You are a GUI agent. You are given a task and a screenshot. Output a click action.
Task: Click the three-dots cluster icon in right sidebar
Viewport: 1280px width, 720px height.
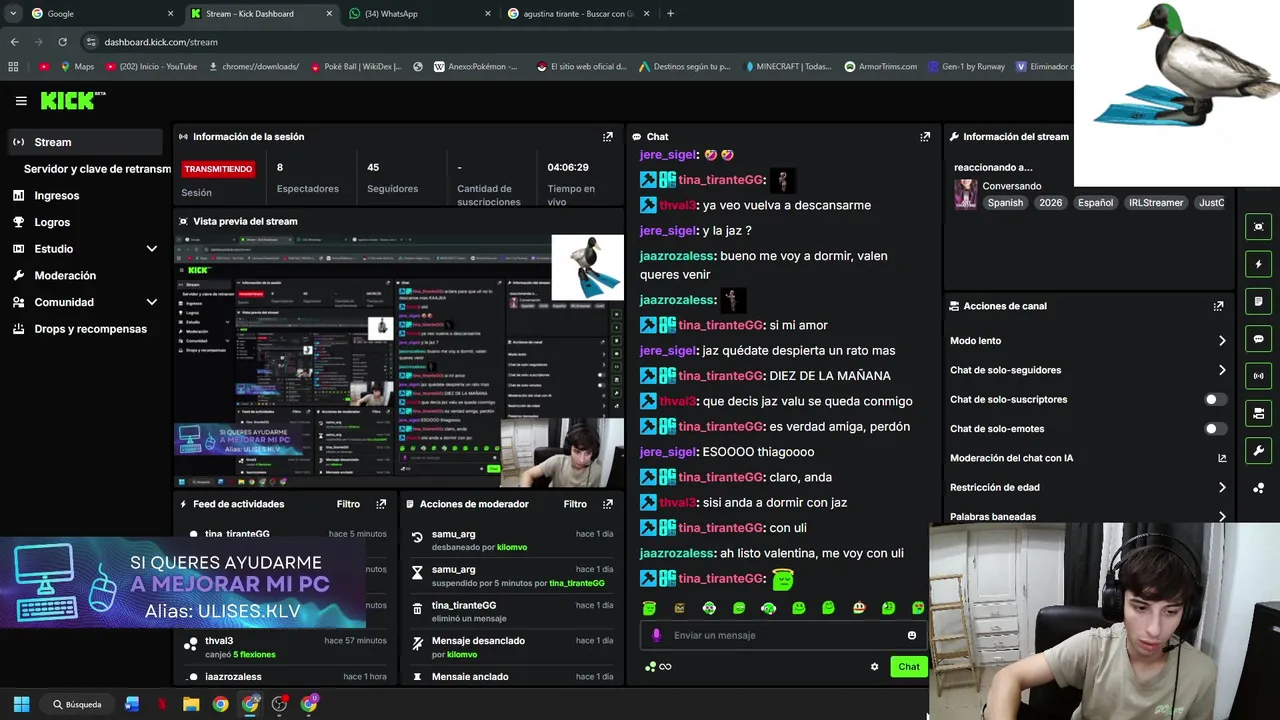tap(1259, 488)
